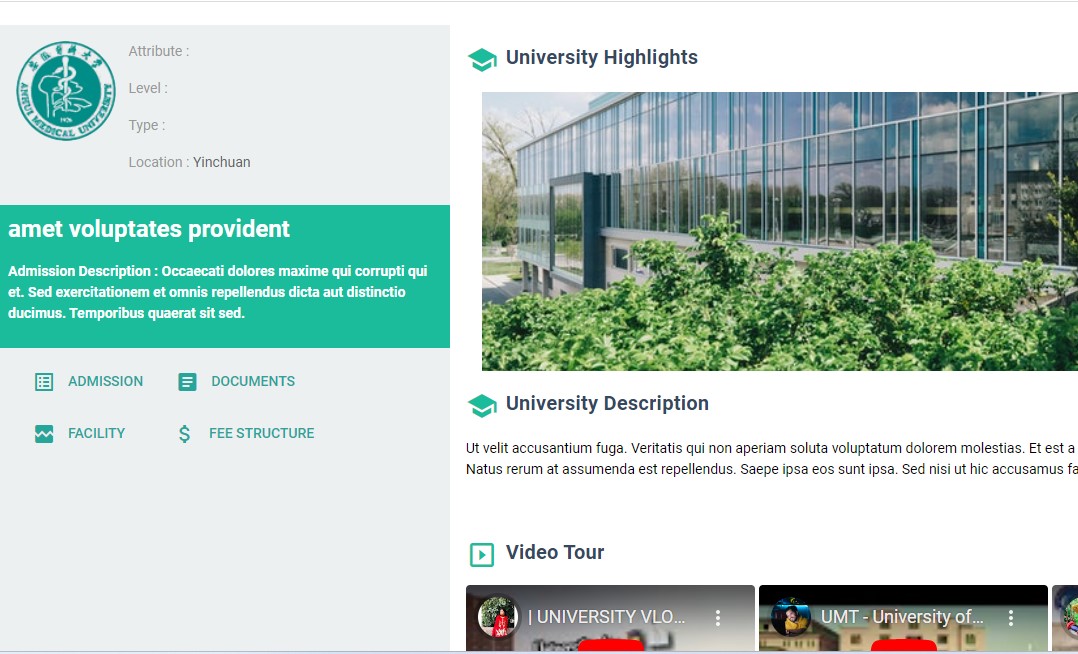
Task: Play the UNIVERSITY VLOG video
Action: 610,645
